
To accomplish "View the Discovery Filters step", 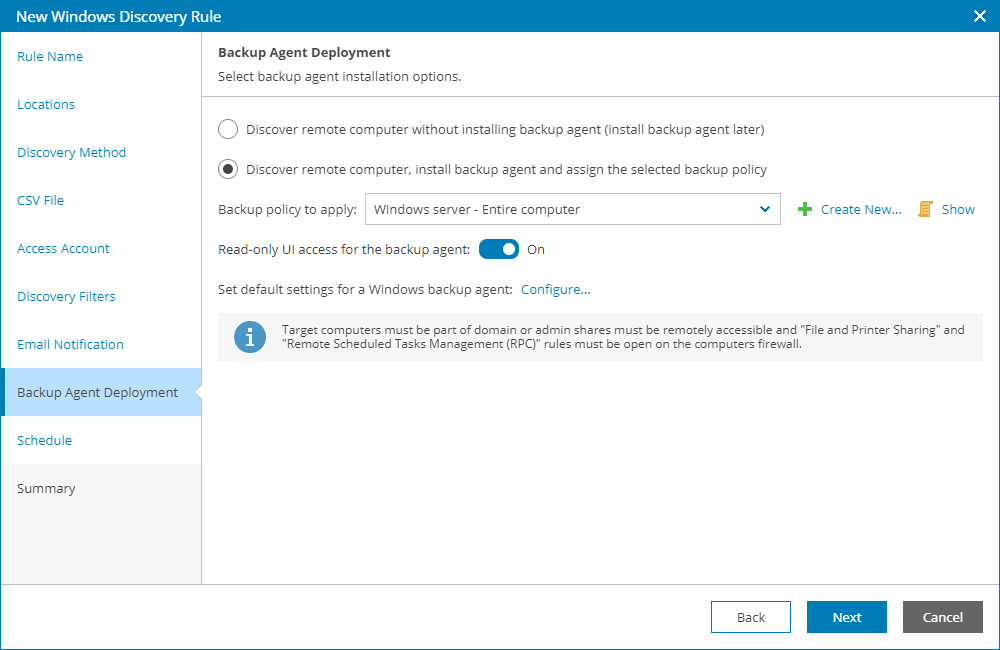I will click(66, 296).
